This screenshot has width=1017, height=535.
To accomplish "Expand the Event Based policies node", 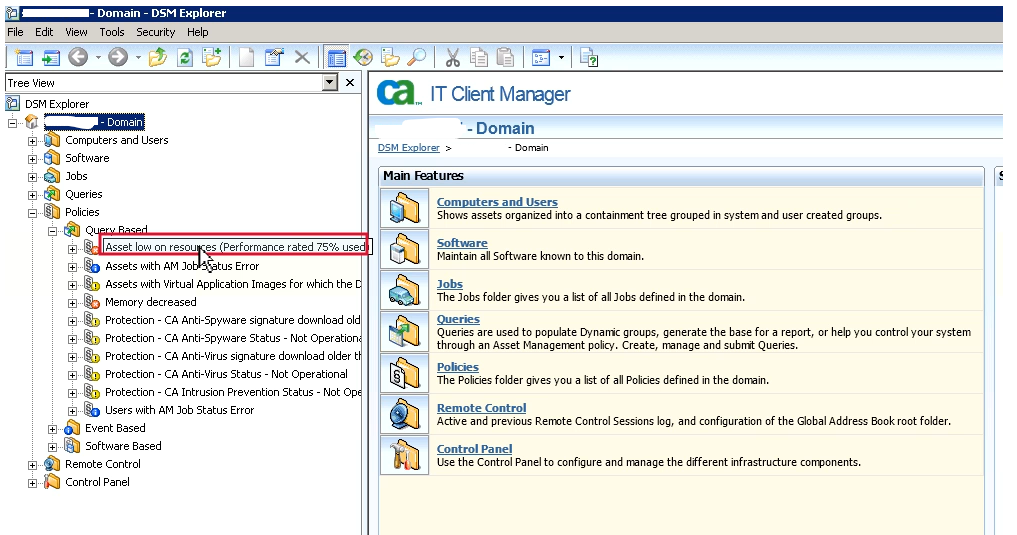I will point(53,429).
